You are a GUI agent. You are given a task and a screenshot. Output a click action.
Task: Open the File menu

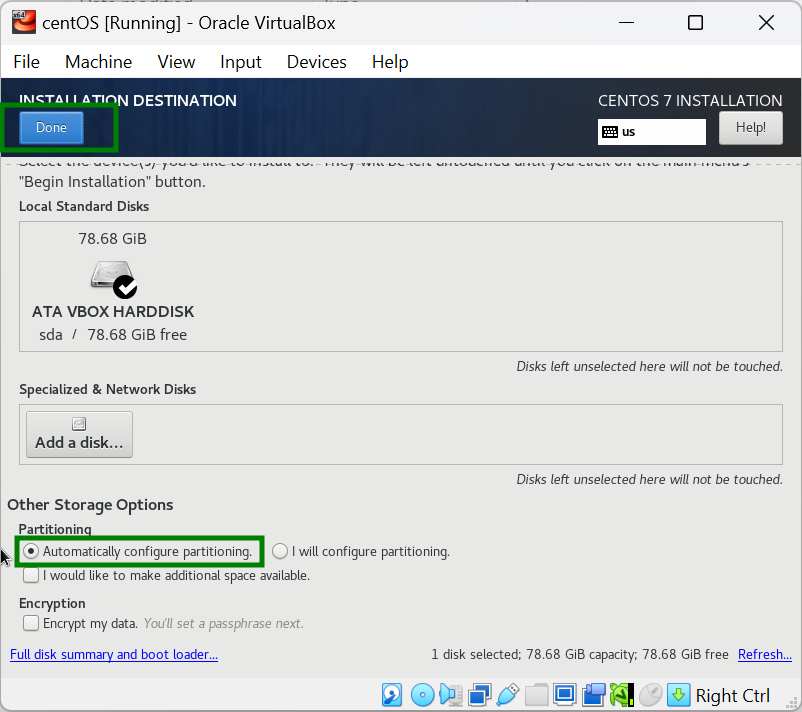(27, 62)
